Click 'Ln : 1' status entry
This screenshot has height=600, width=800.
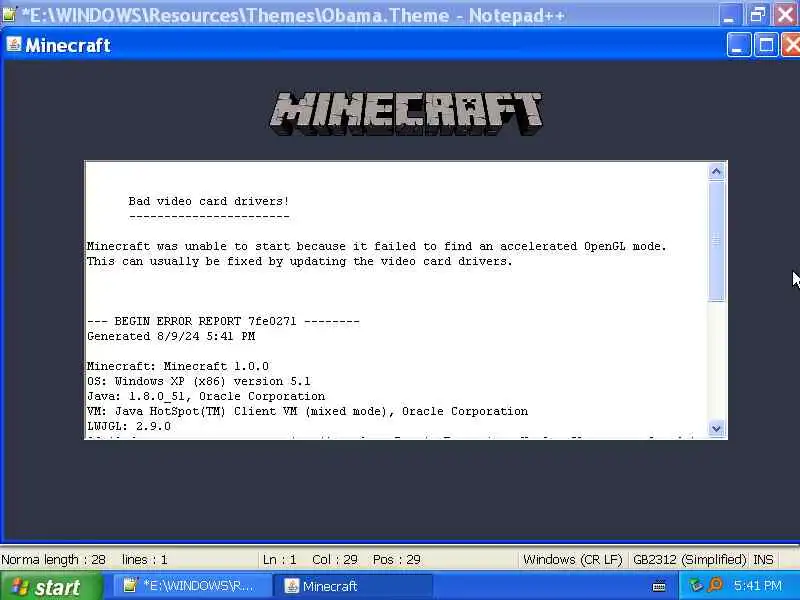click(x=280, y=560)
